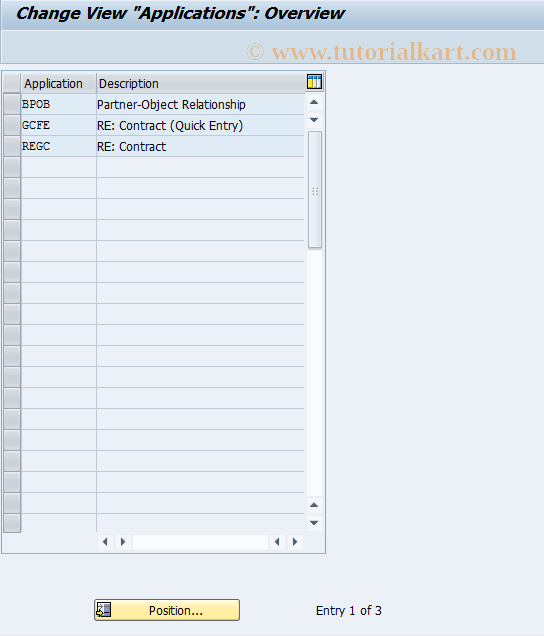Click the top scroll-down arrow beneath the up arrow
Screen dimensions: 544x636
pyautogui.click(x=314, y=120)
